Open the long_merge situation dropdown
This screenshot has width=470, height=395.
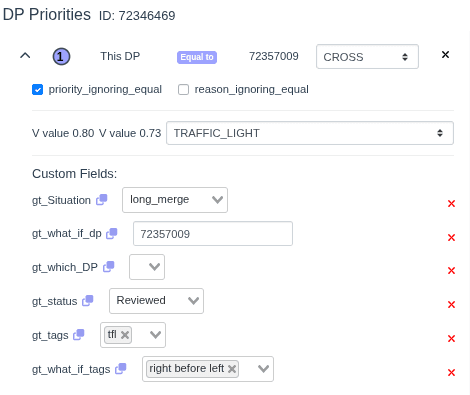[x=175, y=200]
